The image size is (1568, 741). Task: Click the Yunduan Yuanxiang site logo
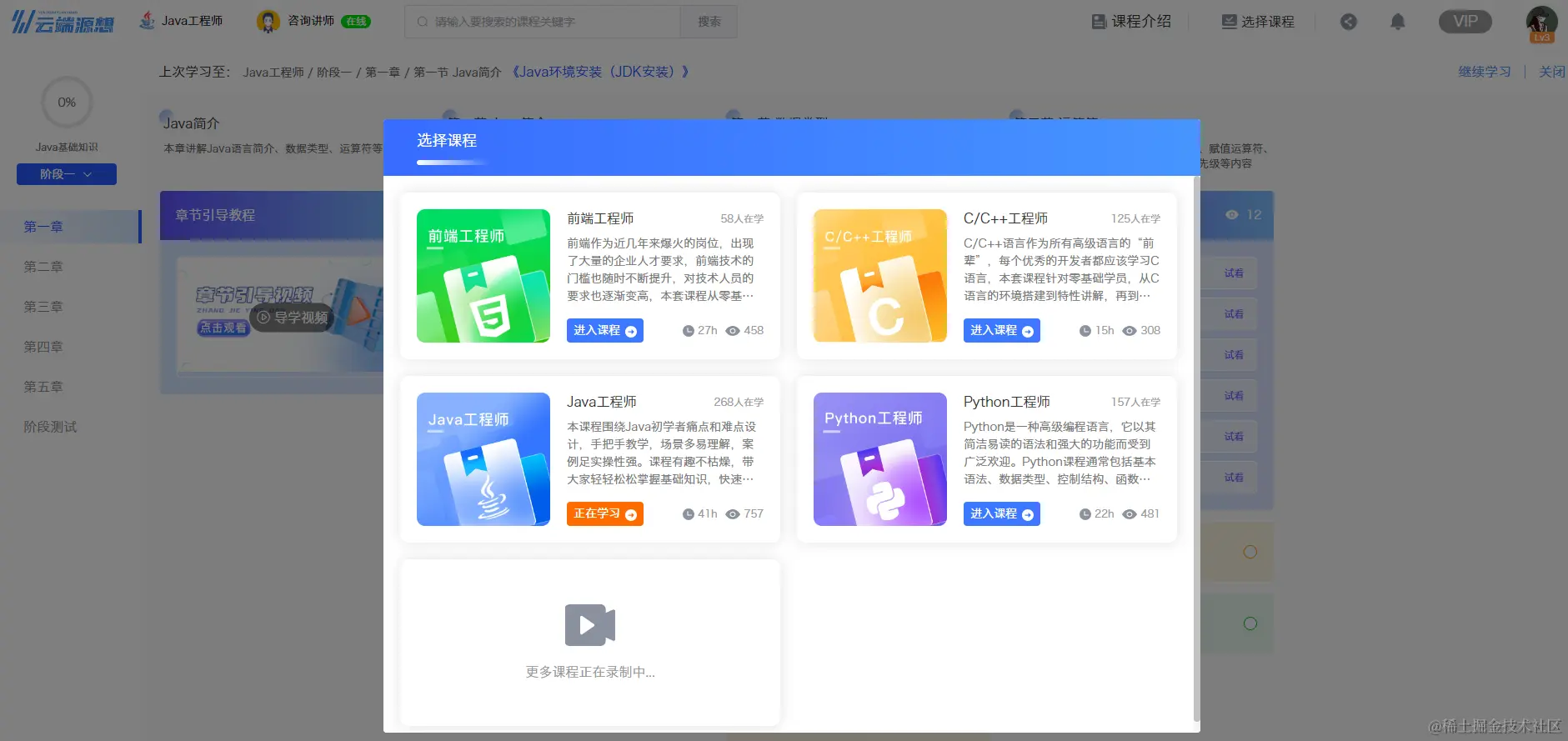click(x=63, y=22)
